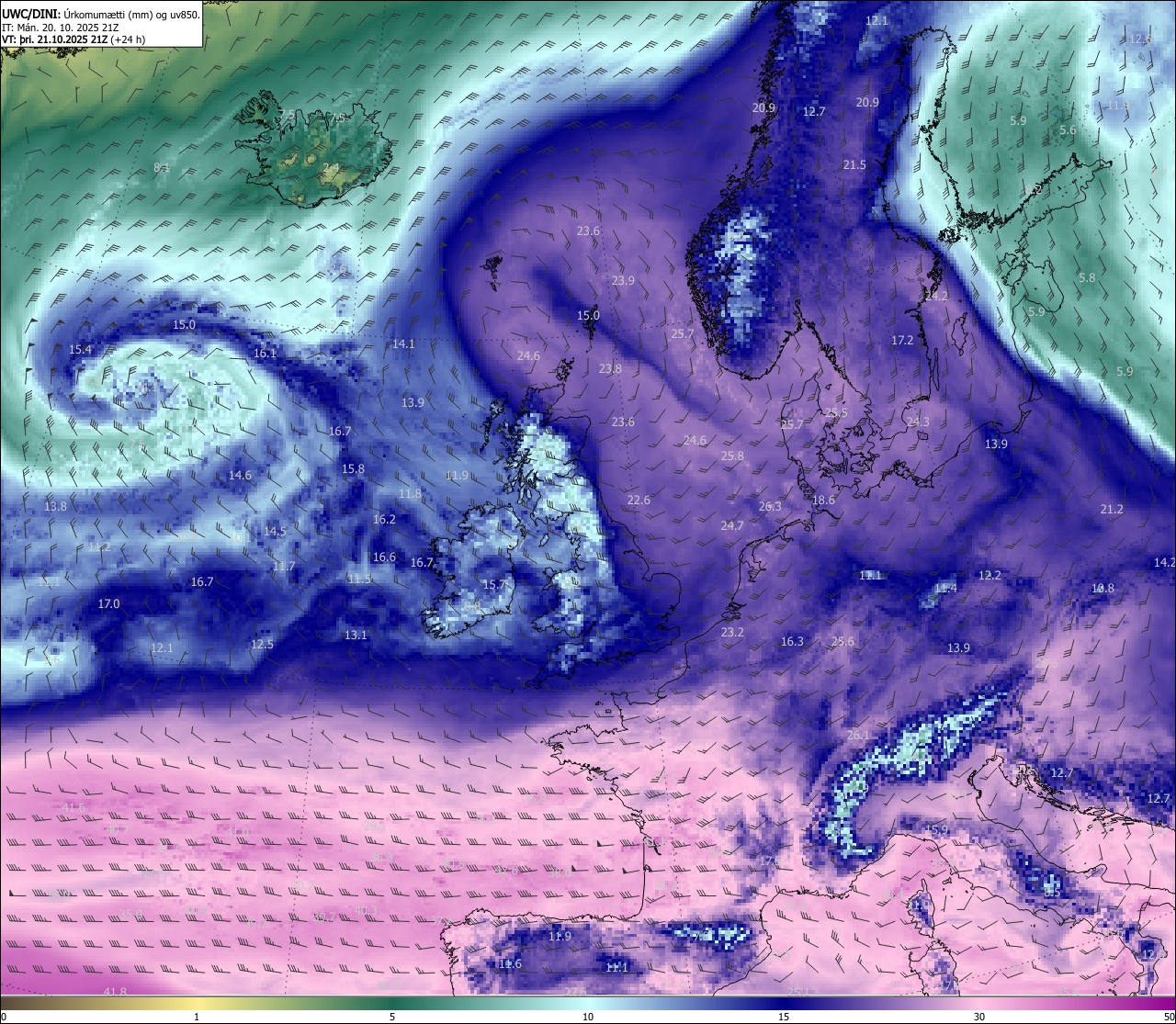Click the 24.2 value label
The height and width of the screenshot is (1024, 1176).
(936, 296)
